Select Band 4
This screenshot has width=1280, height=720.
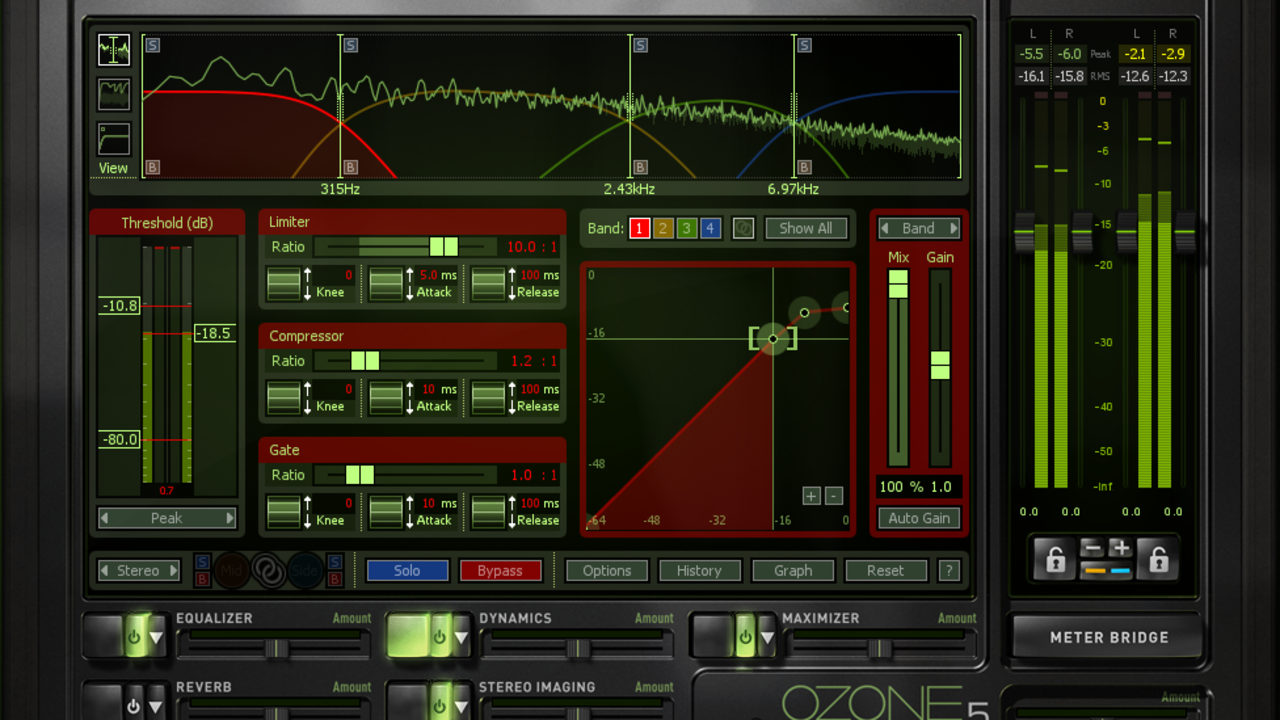pyautogui.click(x=710, y=228)
